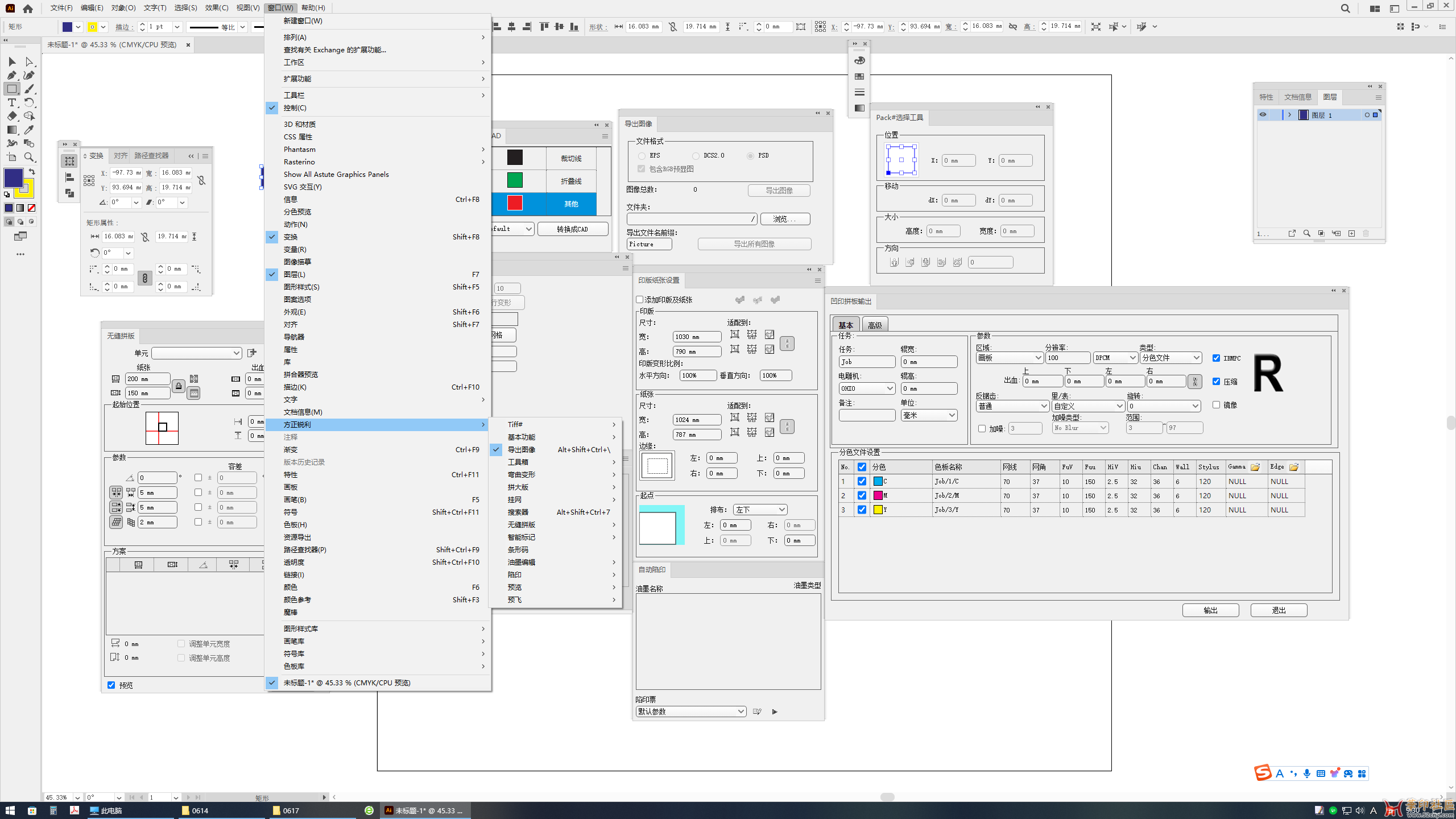
Task: Select the Curvature tool
Action: 29,75
